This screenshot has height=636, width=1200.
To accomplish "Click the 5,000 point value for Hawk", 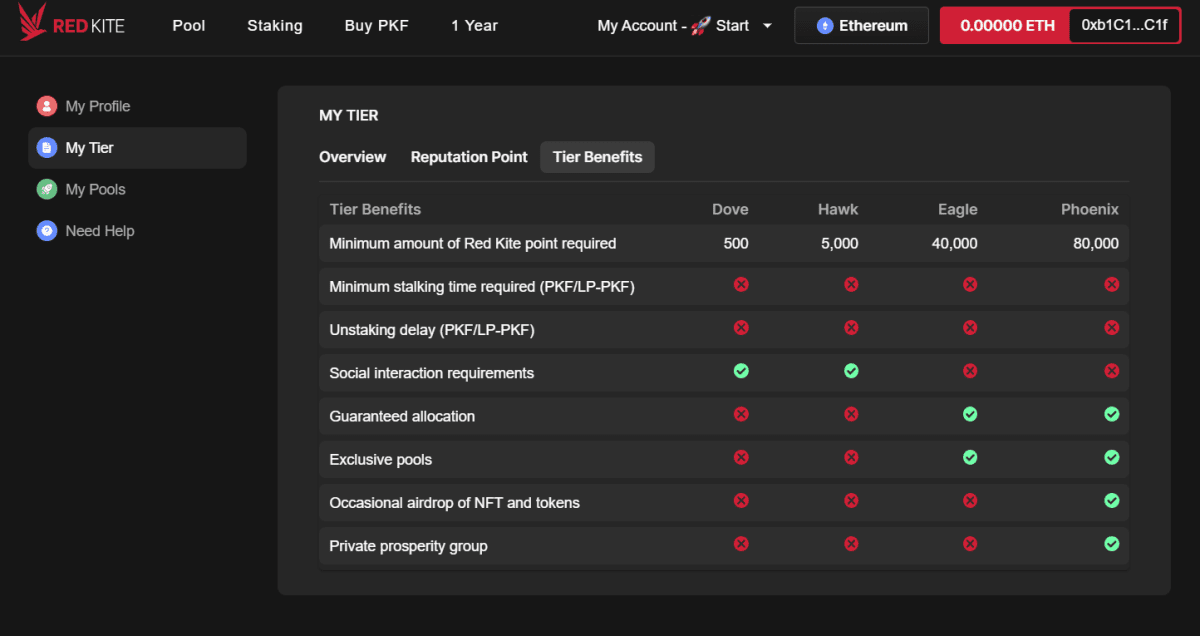I will [838, 243].
